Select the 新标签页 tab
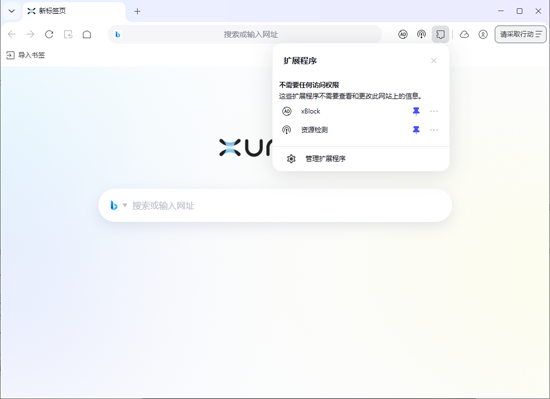The image size is (550, 399). (x=74, y=11)
